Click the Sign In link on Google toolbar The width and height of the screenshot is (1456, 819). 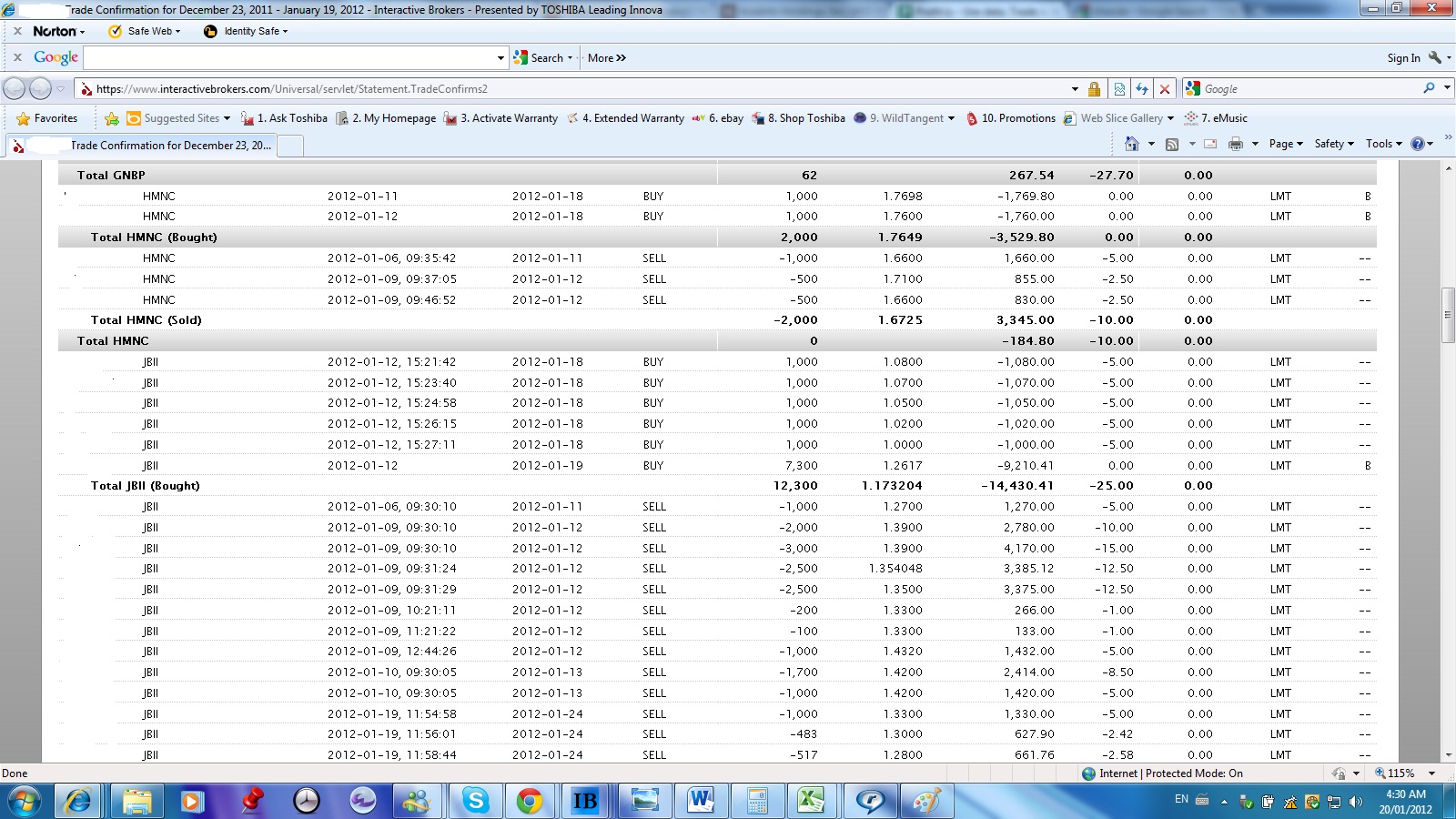pos(1403,58)
